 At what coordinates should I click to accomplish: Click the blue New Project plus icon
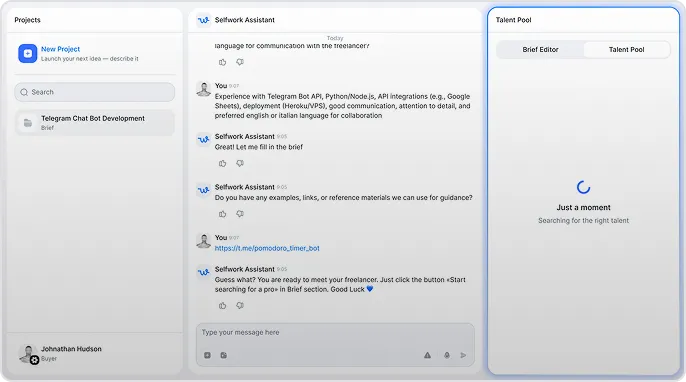pos(28,53)
